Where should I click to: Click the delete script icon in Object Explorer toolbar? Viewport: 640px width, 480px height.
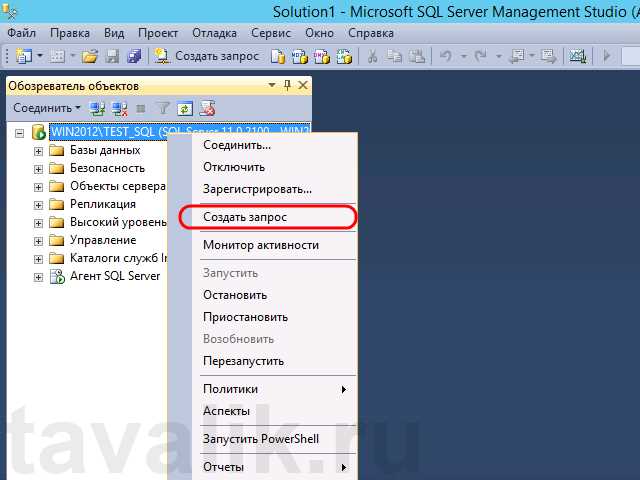coord(207,109)
